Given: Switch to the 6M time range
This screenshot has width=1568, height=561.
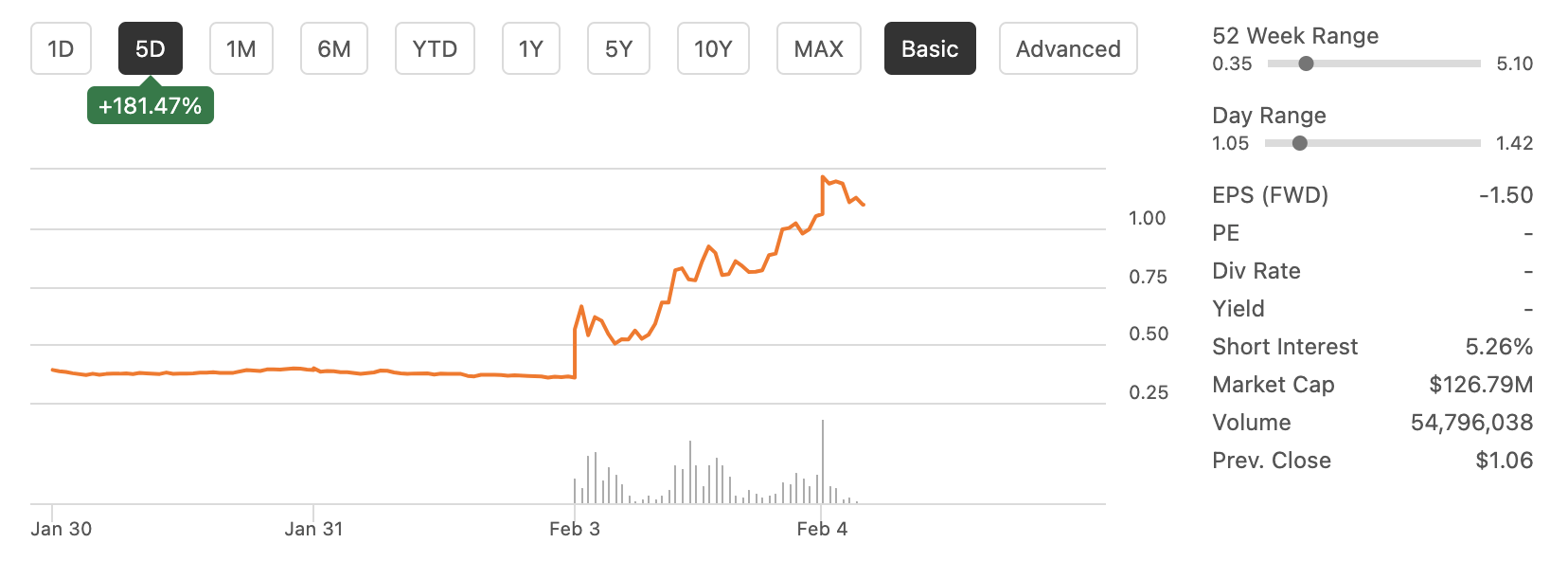Looking at the screenshot, I should (x=333, y=48).
